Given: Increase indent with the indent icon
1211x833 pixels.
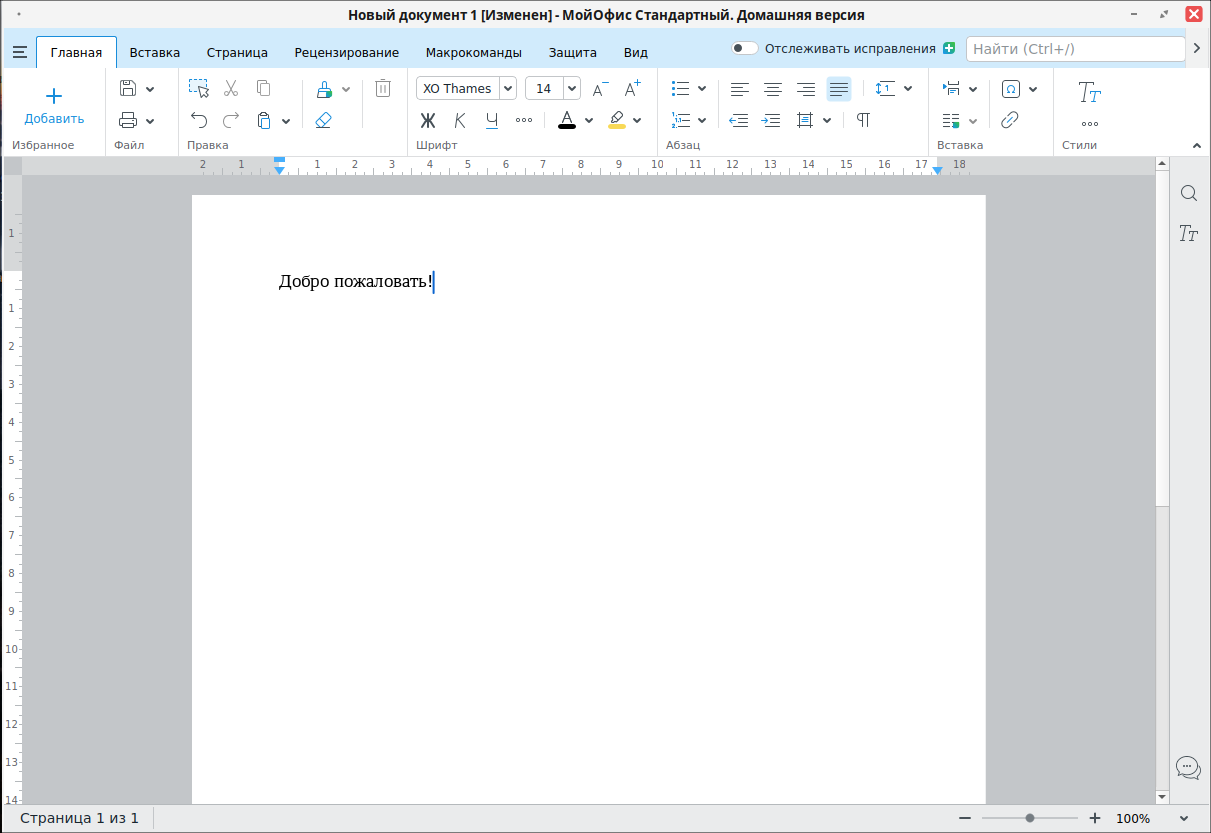Looking at the screenshot, I should [x=771, y=120].
